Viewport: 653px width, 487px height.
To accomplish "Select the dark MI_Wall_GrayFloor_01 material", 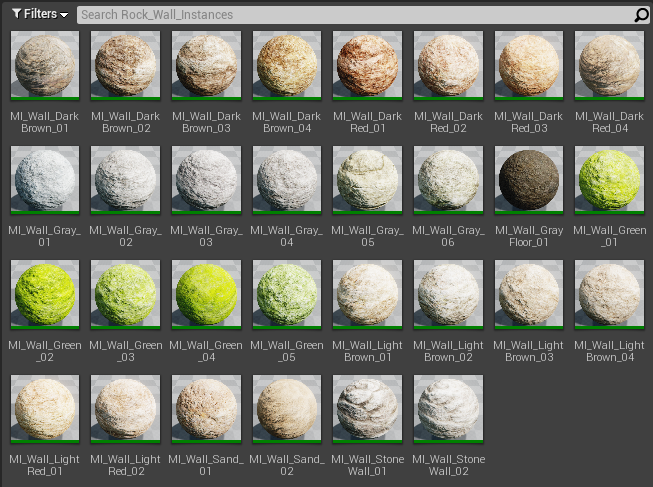I will tap(529, 180).
